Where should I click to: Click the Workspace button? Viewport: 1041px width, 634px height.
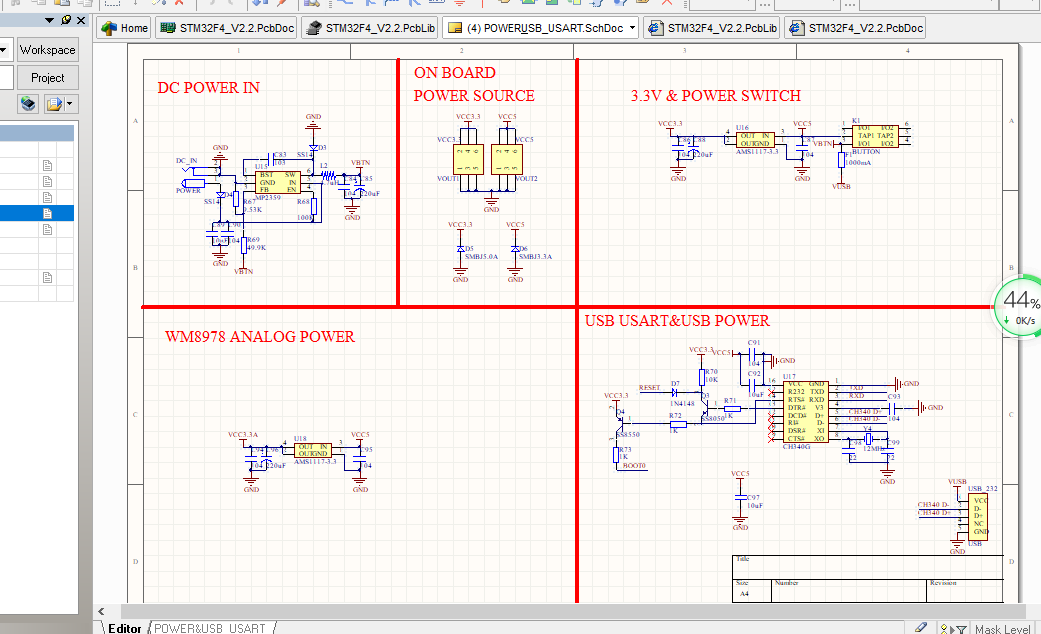[x=47, y=50]
